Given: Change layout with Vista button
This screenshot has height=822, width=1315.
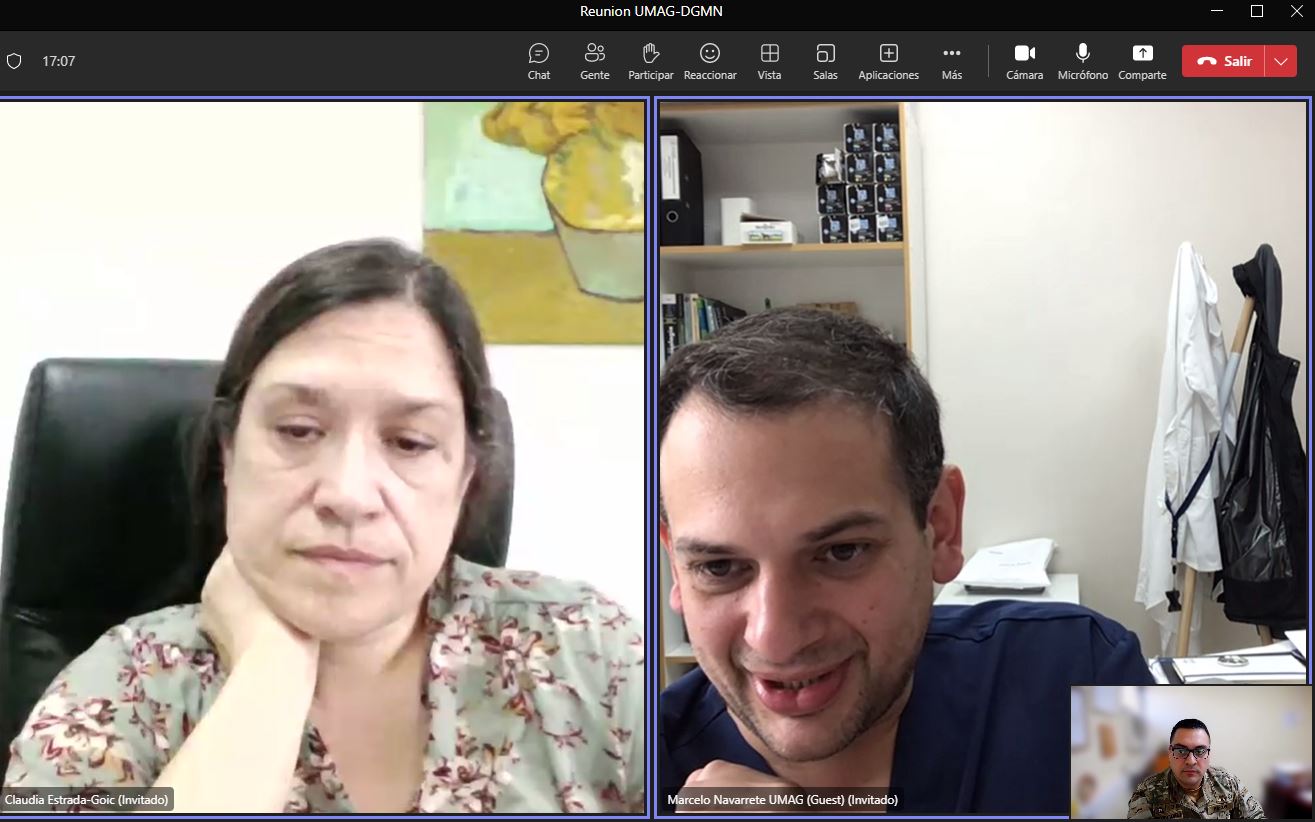Looking at the screenshot, I should [769, 61].
